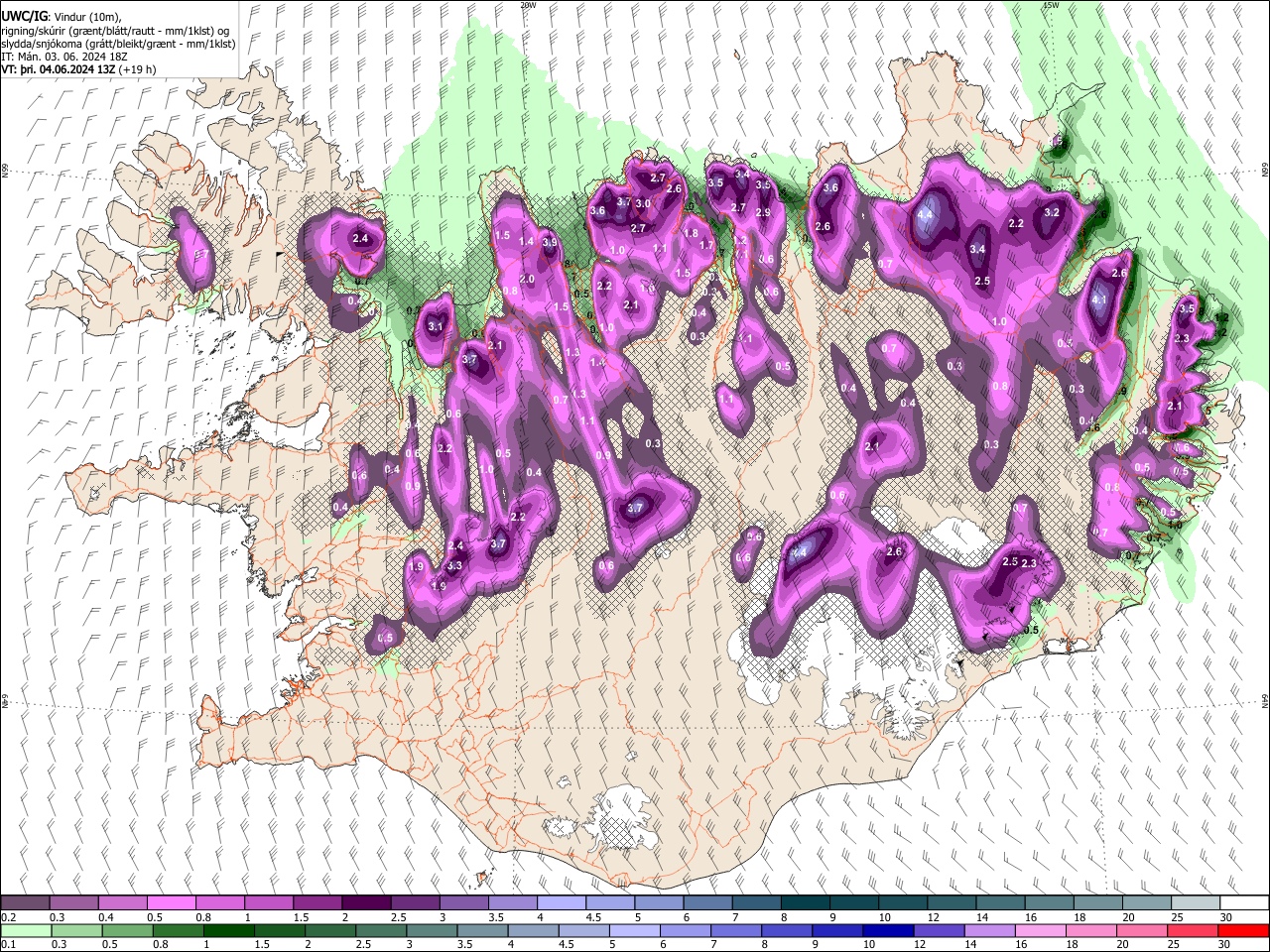Click the 3.0 value label on the map
Viewport: 1270px width, 952px height.
point(643,204)
